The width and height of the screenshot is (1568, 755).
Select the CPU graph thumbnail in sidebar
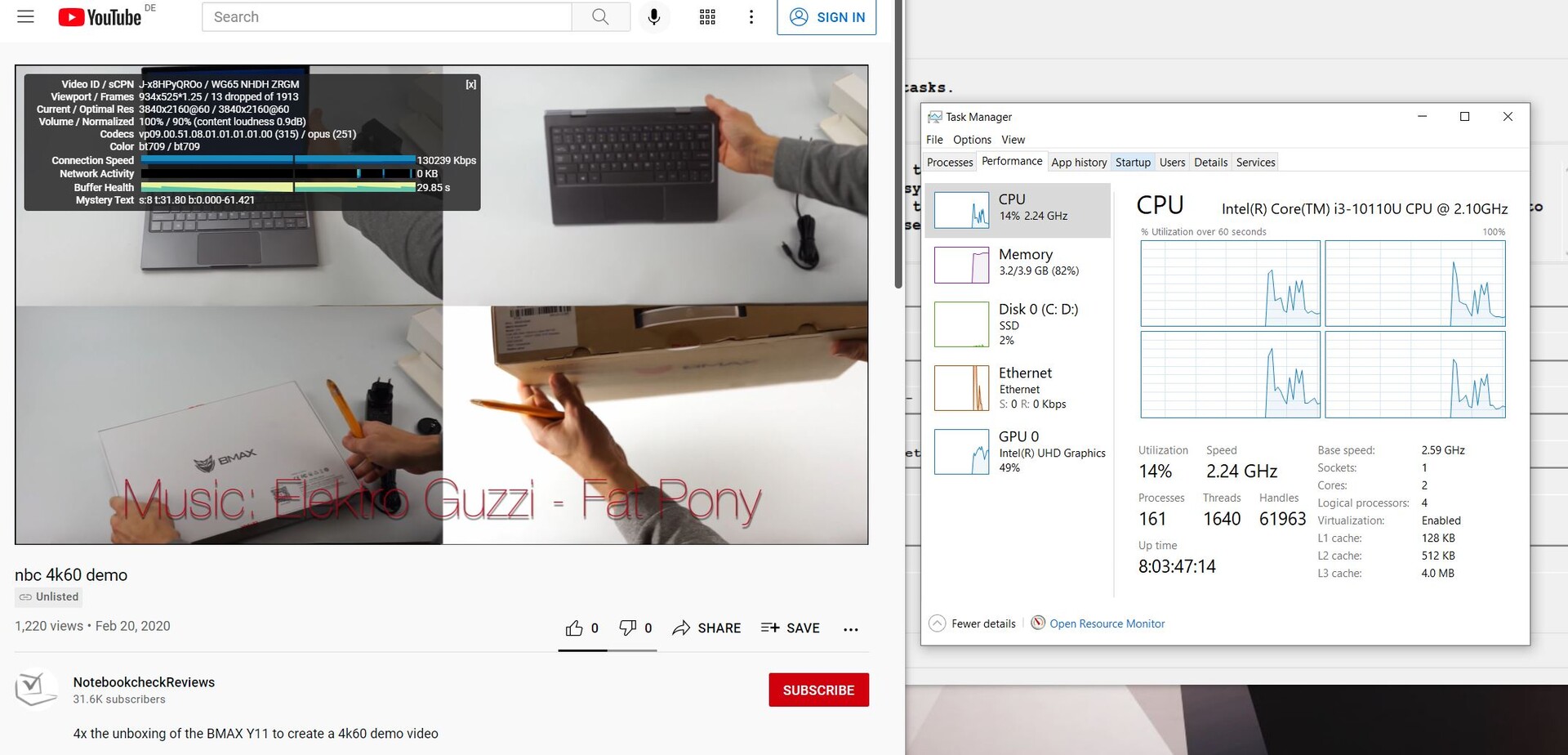coord(961,210)
